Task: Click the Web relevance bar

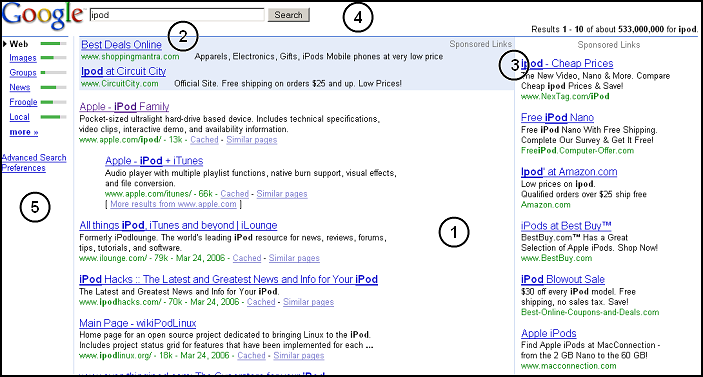Action: point(53,43)
